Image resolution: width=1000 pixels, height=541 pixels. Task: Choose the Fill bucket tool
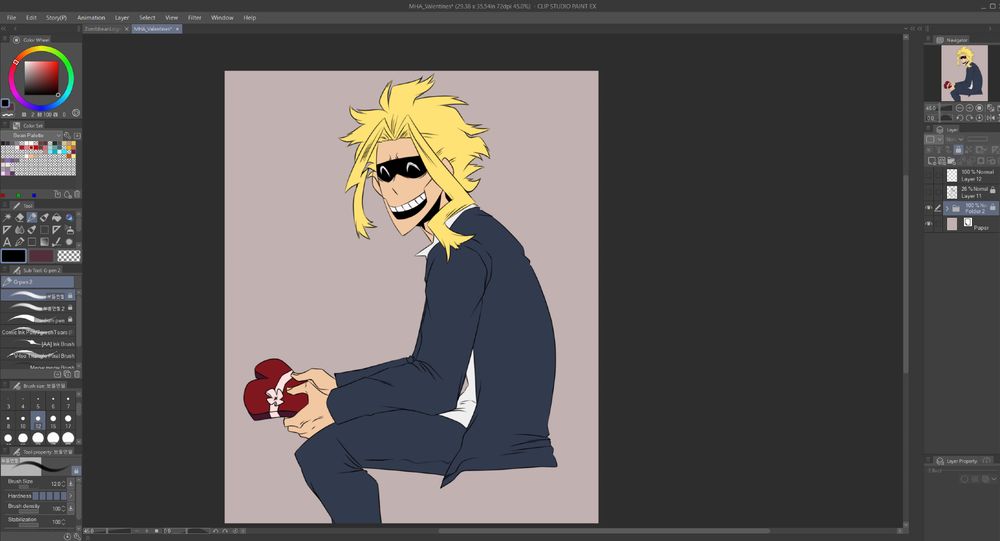(57, 218)
